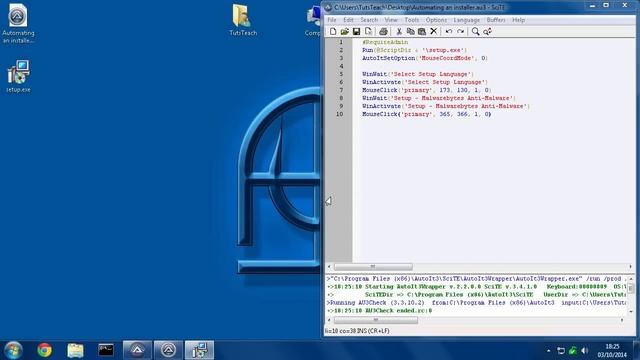Click WinActivate 'Setup - Malwarebytes Anti-Malware' line
Viewport: 640px width, 360px height.
(446, 106)
